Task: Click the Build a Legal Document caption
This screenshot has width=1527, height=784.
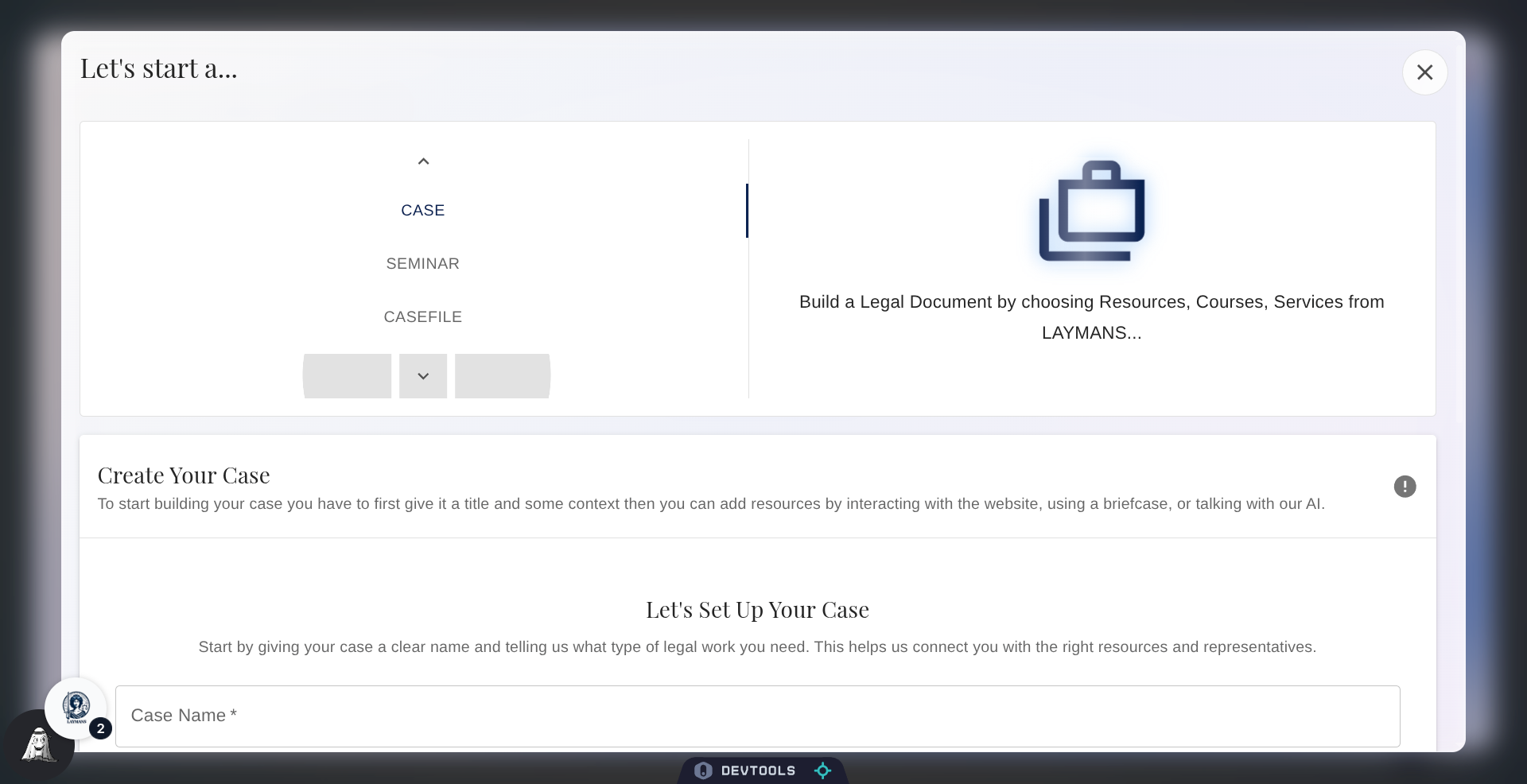Action: coord(1091,317)
